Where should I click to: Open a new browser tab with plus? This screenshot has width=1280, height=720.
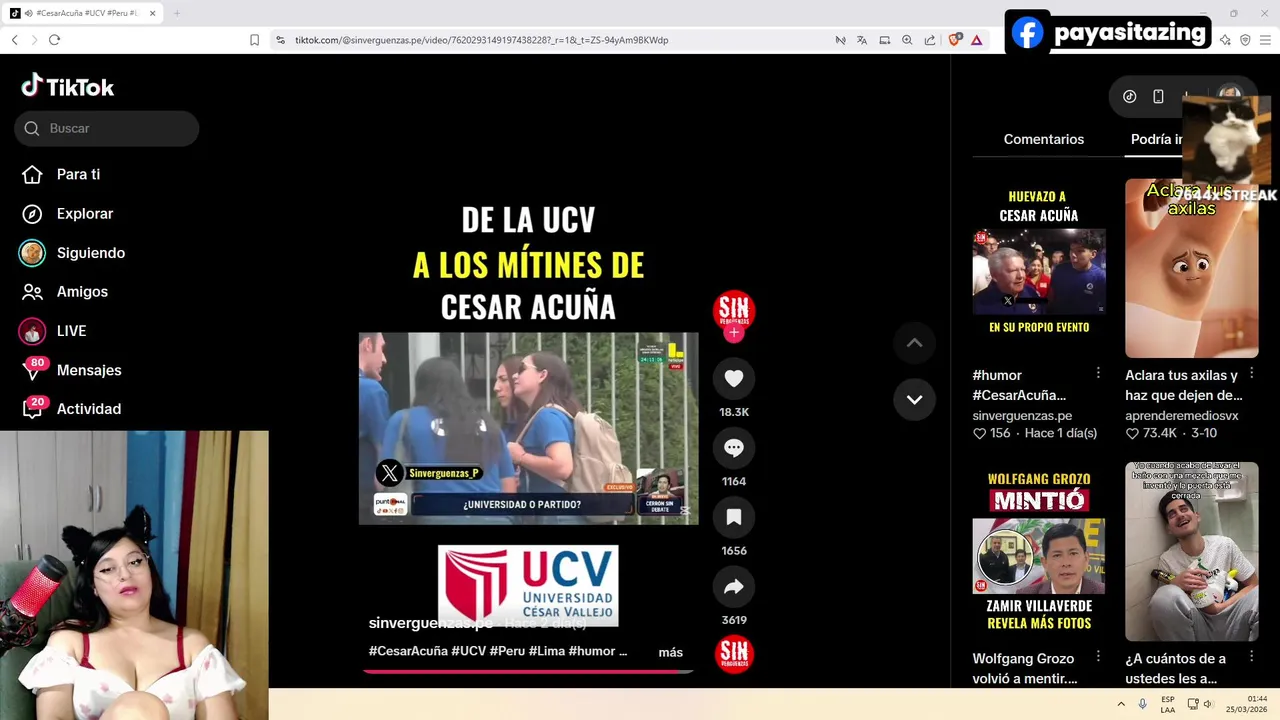[177, 13]
